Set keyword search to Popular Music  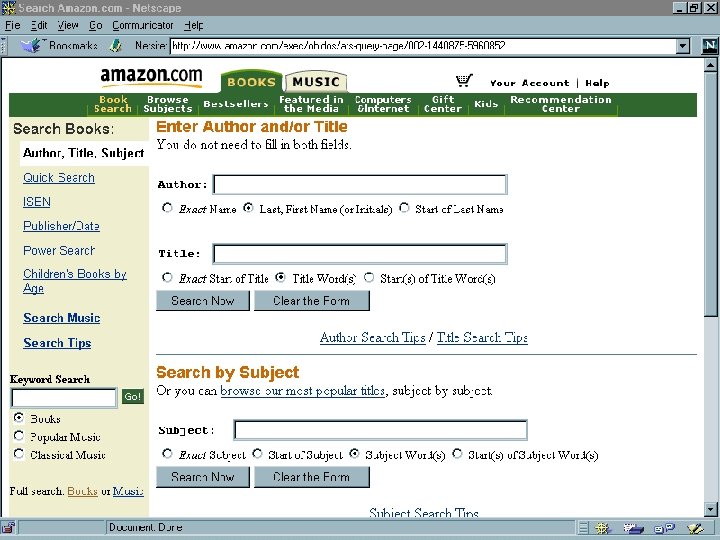click(18, 435)
